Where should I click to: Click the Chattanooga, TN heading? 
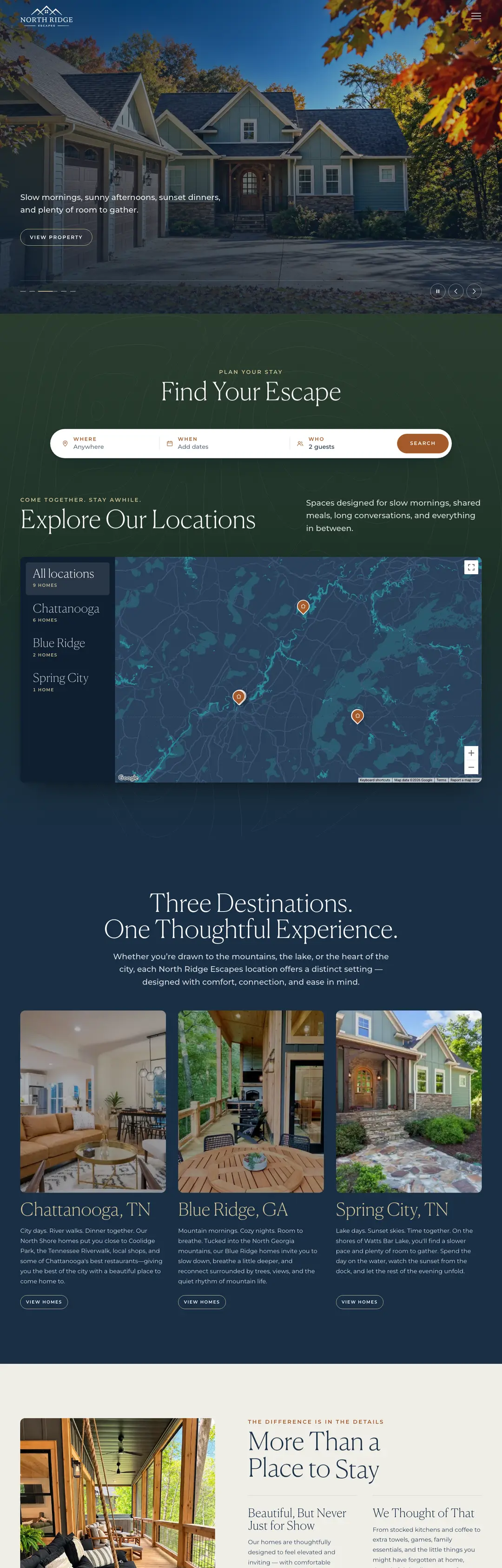(85, 1209)
